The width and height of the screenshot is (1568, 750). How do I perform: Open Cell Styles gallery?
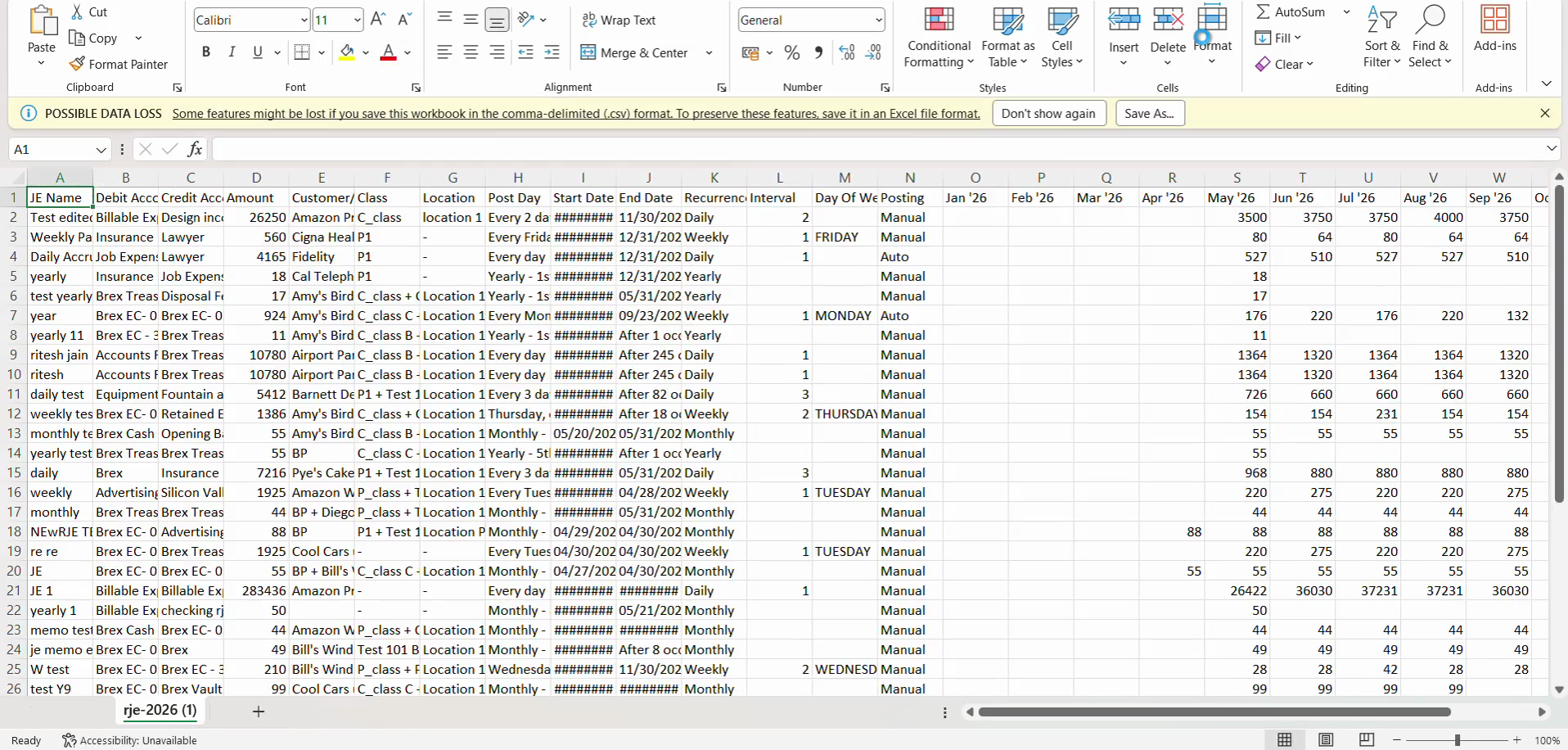coord(1062,38)
